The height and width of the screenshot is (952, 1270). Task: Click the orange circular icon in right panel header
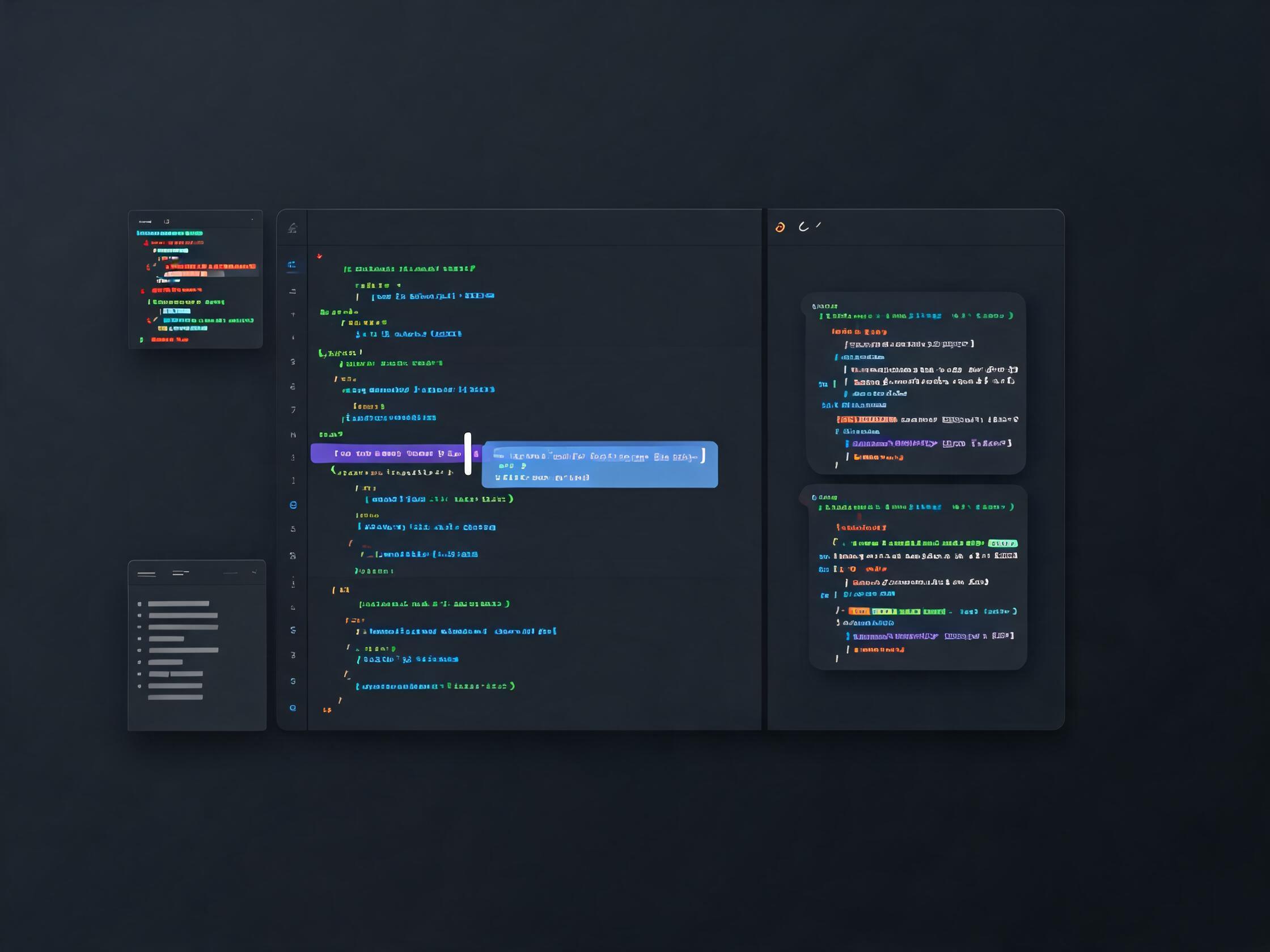(x=780, y=227)
